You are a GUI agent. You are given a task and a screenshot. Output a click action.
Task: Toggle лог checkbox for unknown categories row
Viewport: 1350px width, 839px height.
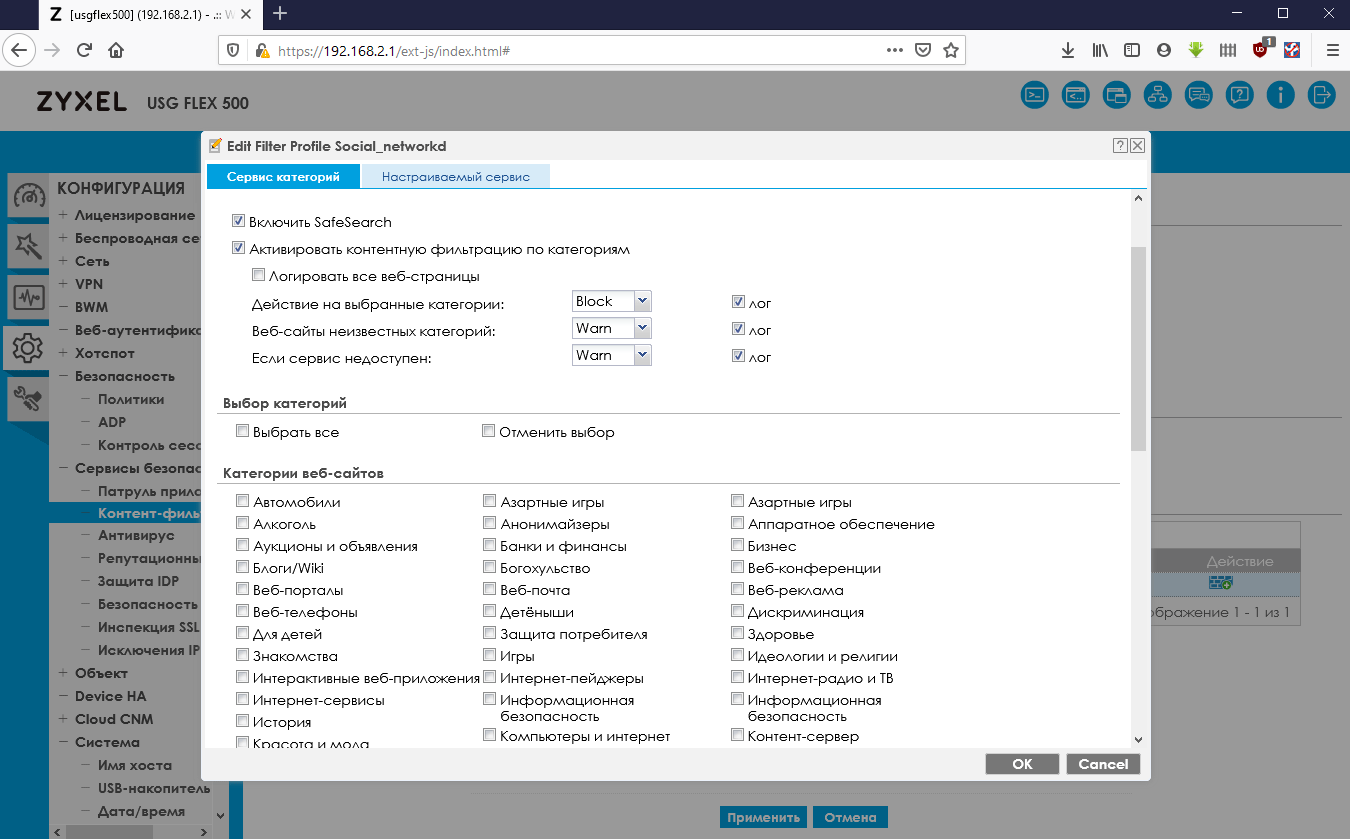coord(738,328)
